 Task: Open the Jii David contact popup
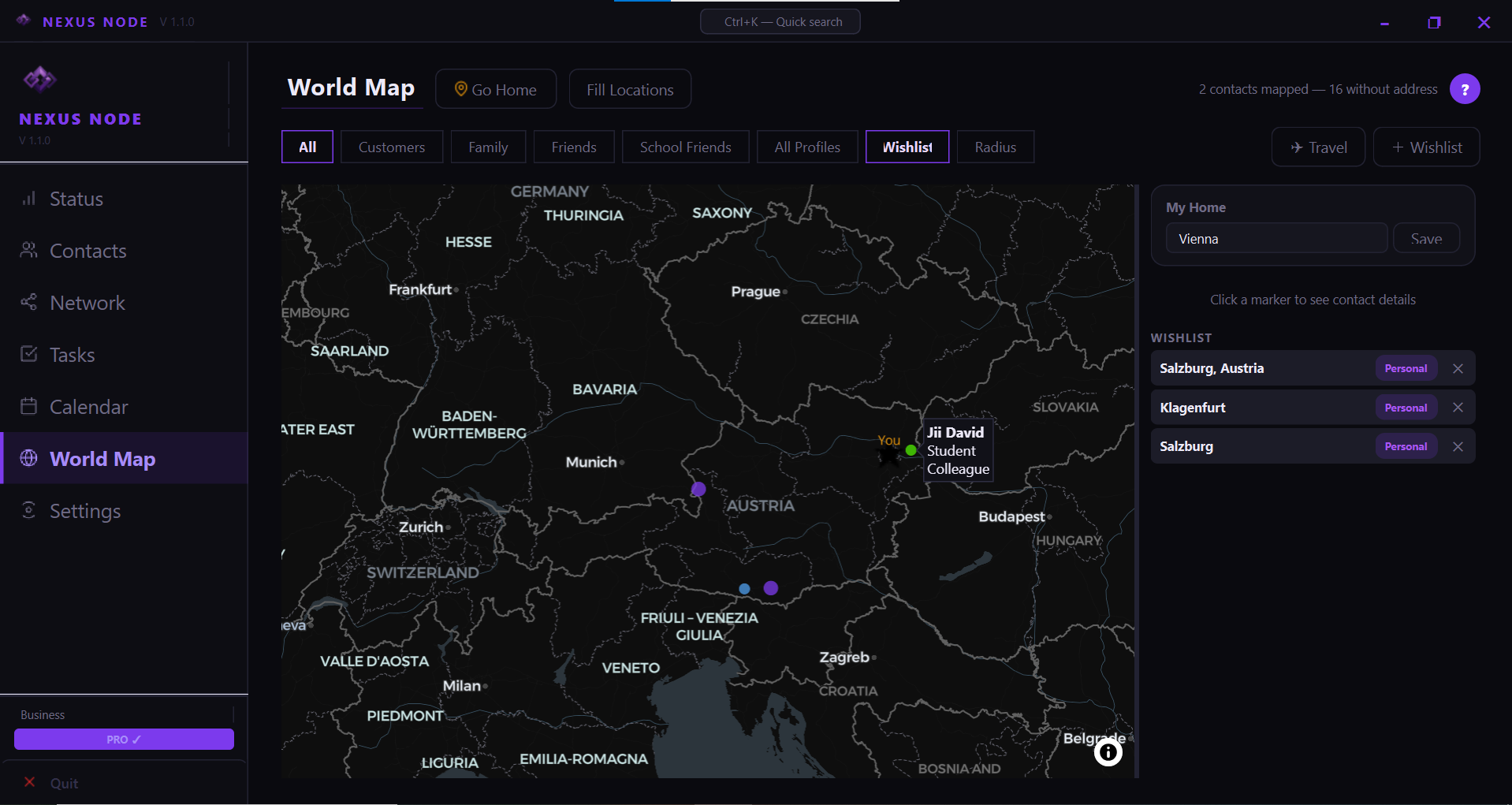coord(957,450)
